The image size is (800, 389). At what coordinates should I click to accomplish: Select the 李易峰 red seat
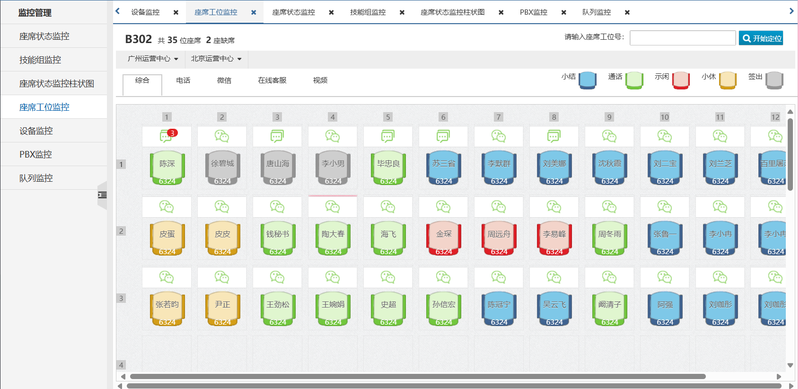(x=554, y=238)
